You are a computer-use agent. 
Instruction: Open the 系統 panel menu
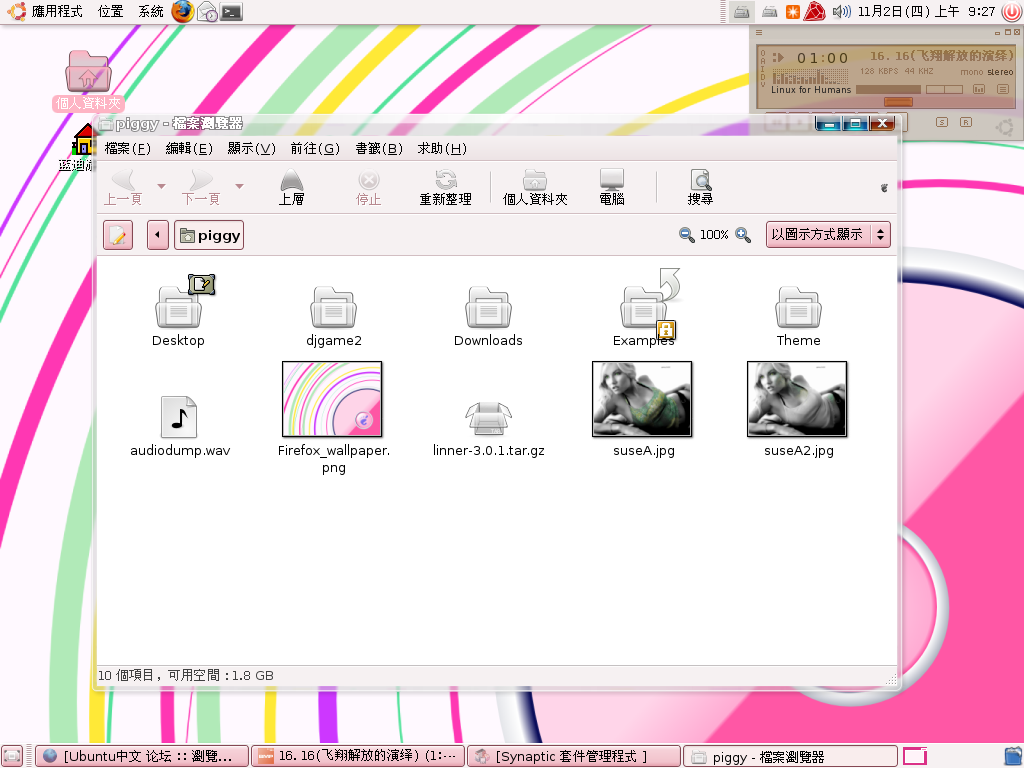tap(151, 11)
